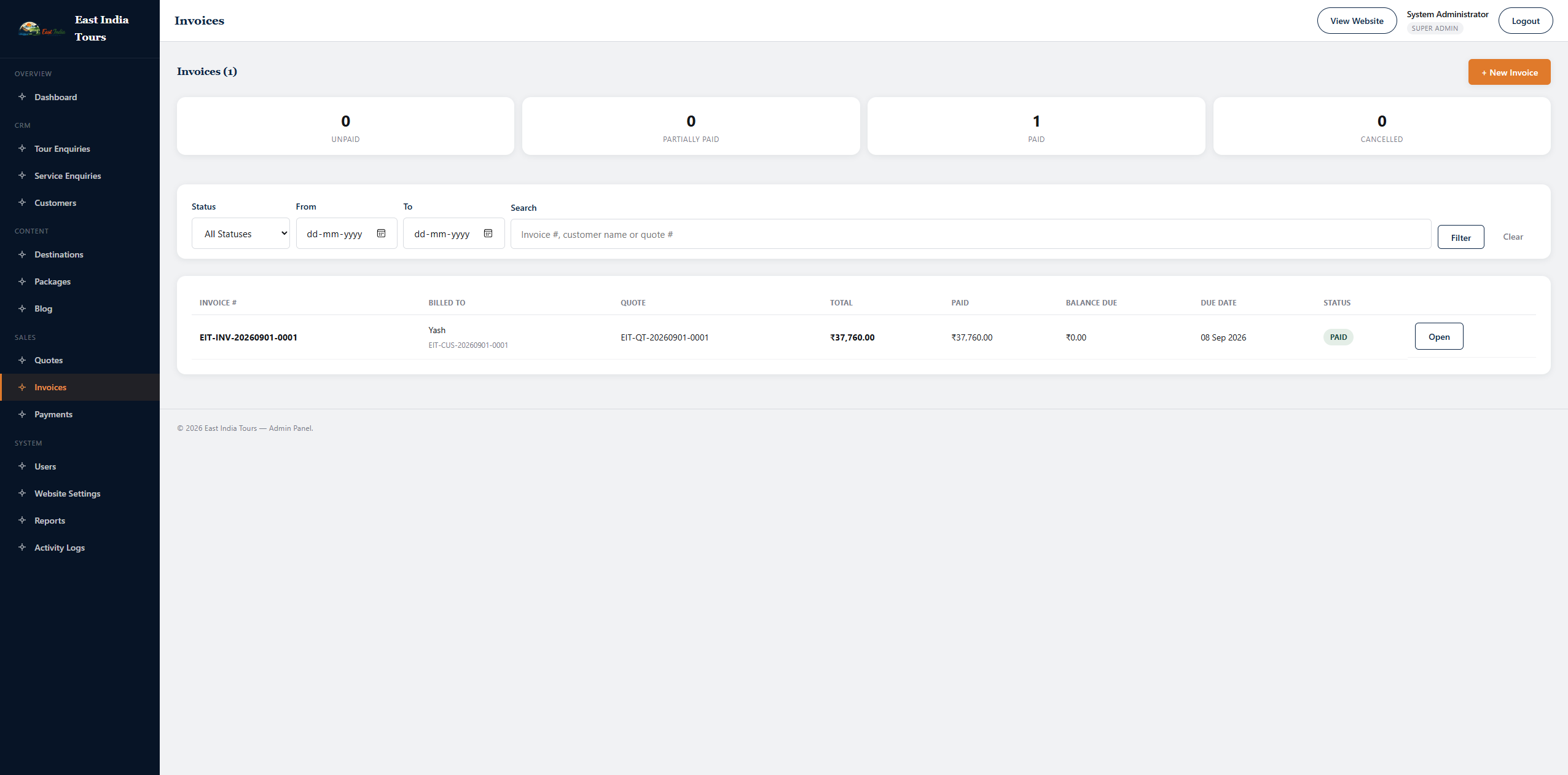Image resolution: width=1568 pixels, height=775 pixels.
Task: Expand the All Statuses dropdown
Action: 240,234
